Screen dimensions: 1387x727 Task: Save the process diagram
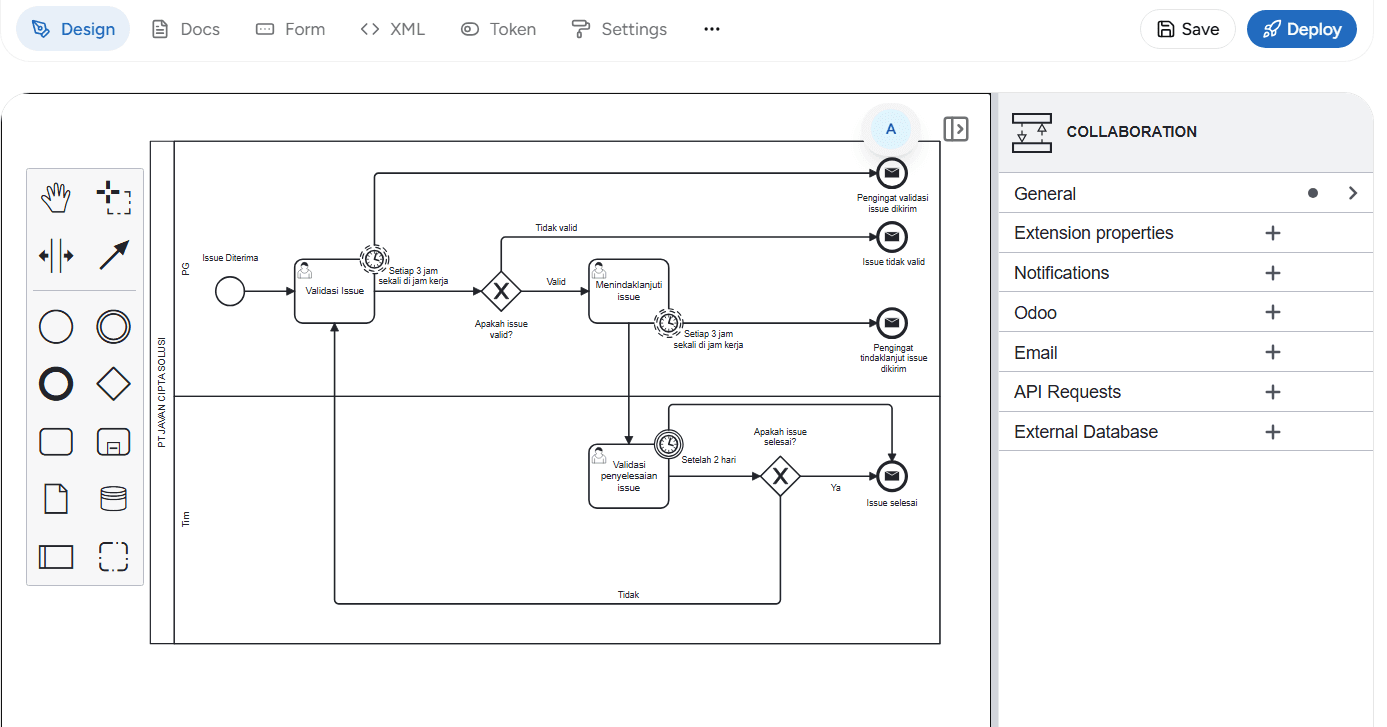tap(1188, 29)
